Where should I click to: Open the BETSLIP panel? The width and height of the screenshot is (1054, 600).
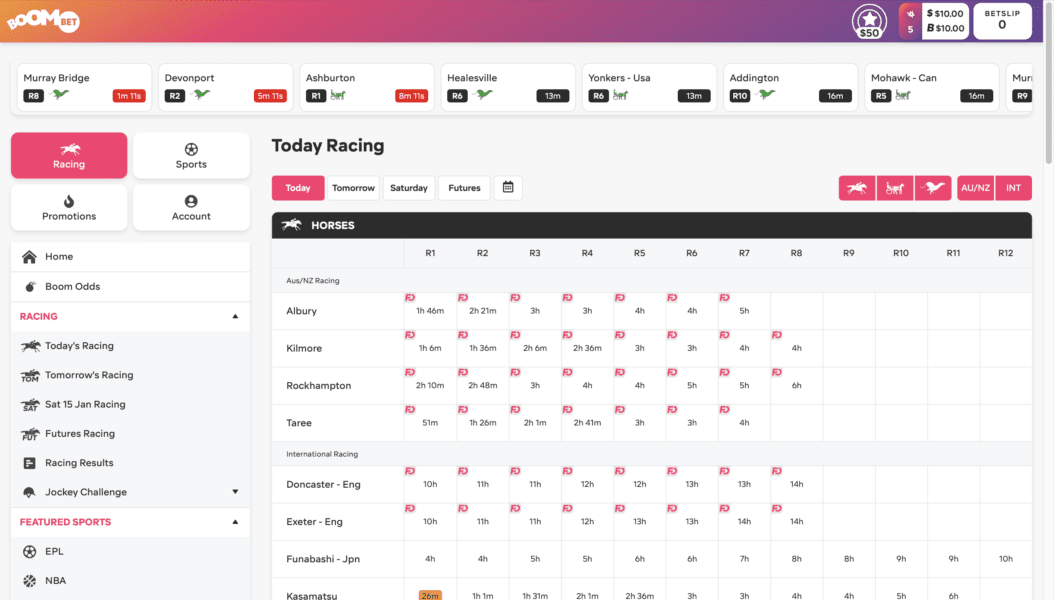(x=1002, y=20)
